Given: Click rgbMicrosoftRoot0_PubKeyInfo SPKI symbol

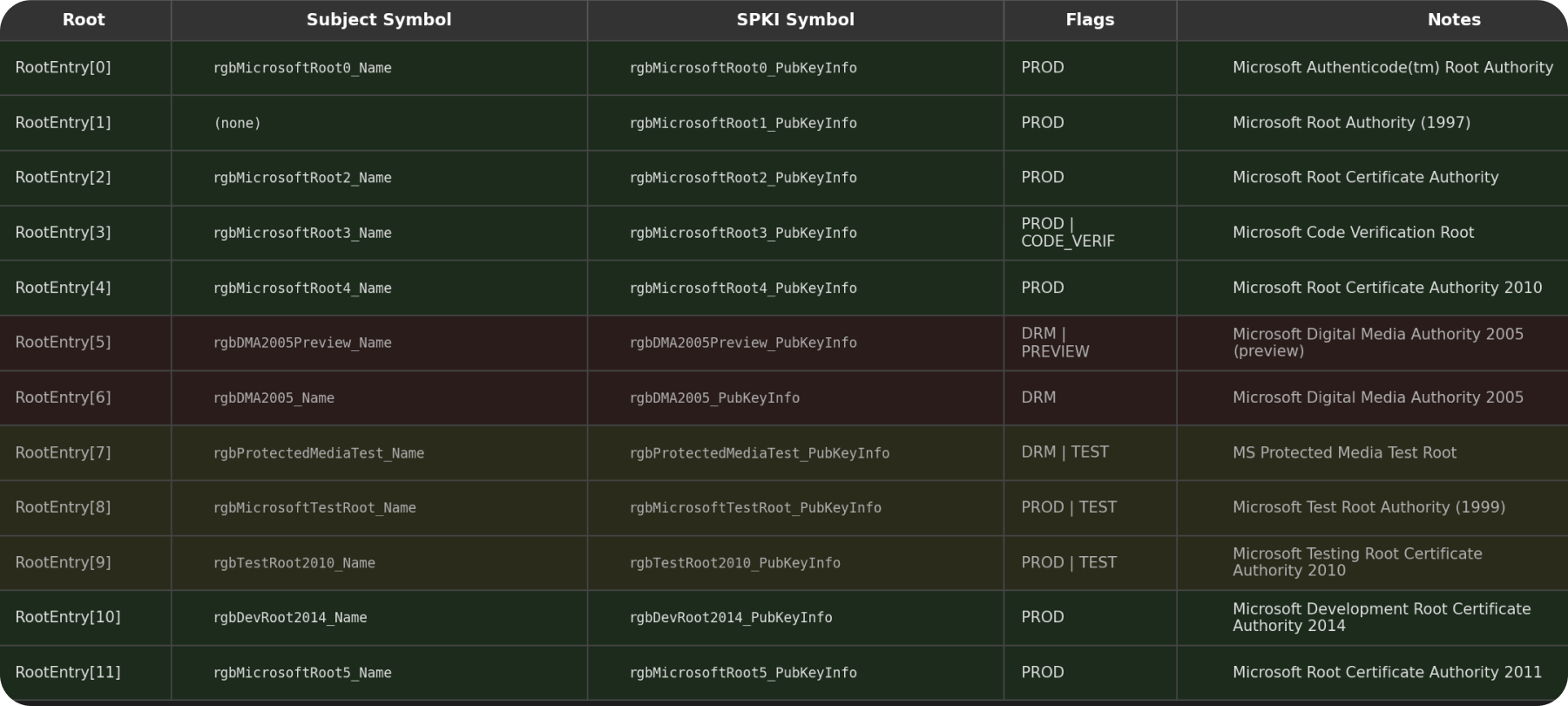Looking at the screenshot, I should coord(743,68).
